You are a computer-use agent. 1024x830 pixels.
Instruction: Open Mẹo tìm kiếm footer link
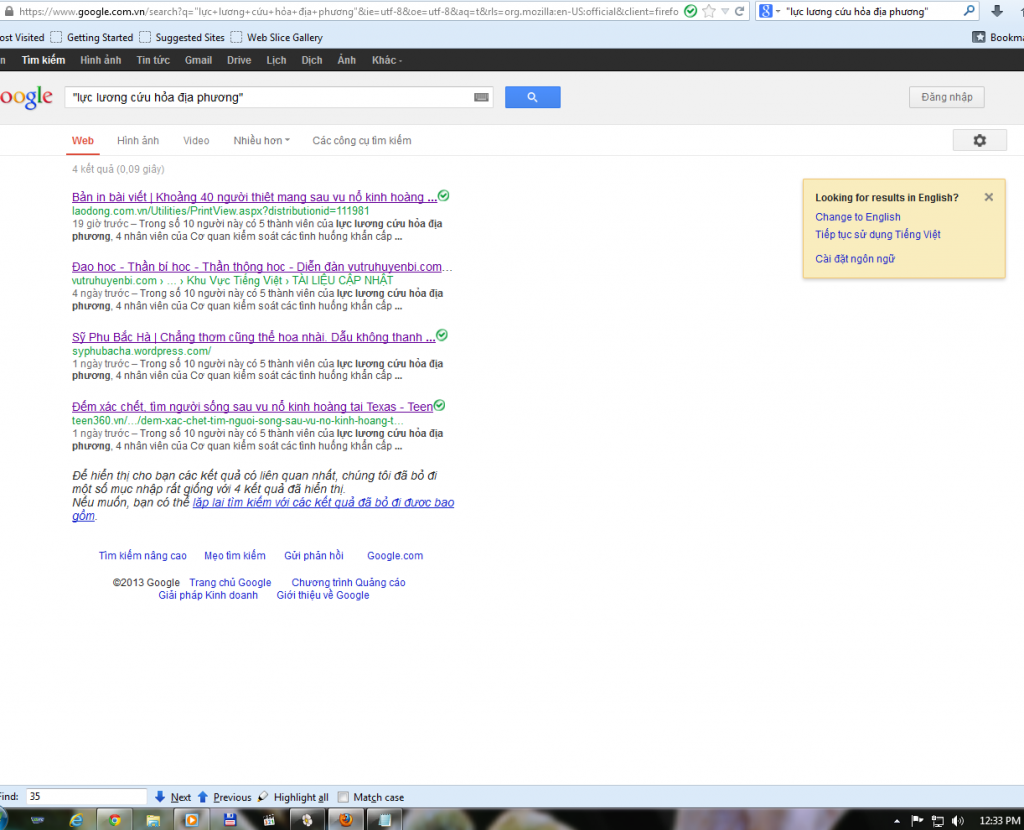235,556
